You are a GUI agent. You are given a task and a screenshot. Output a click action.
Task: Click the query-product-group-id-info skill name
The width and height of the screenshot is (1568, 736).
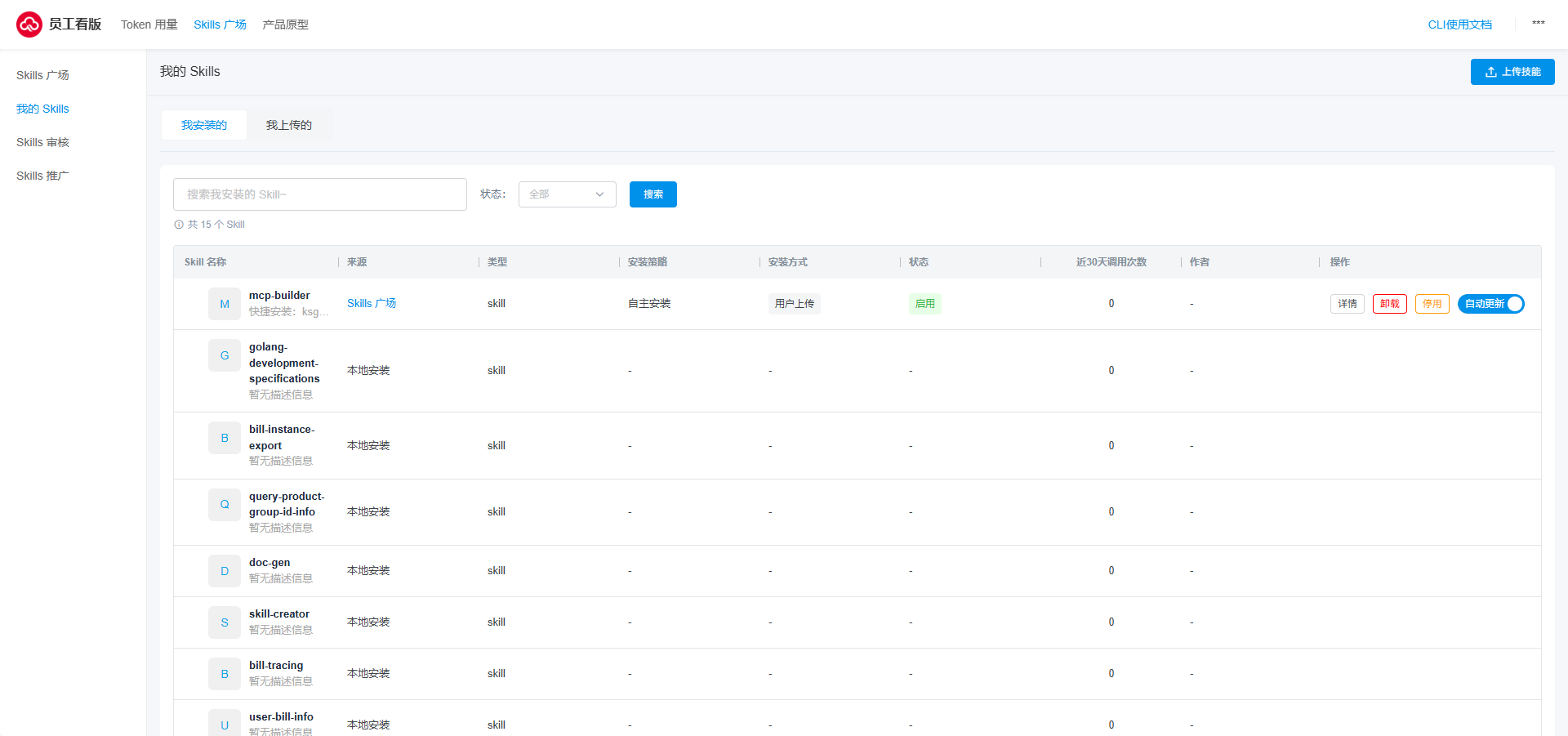(x=287, y=504)
